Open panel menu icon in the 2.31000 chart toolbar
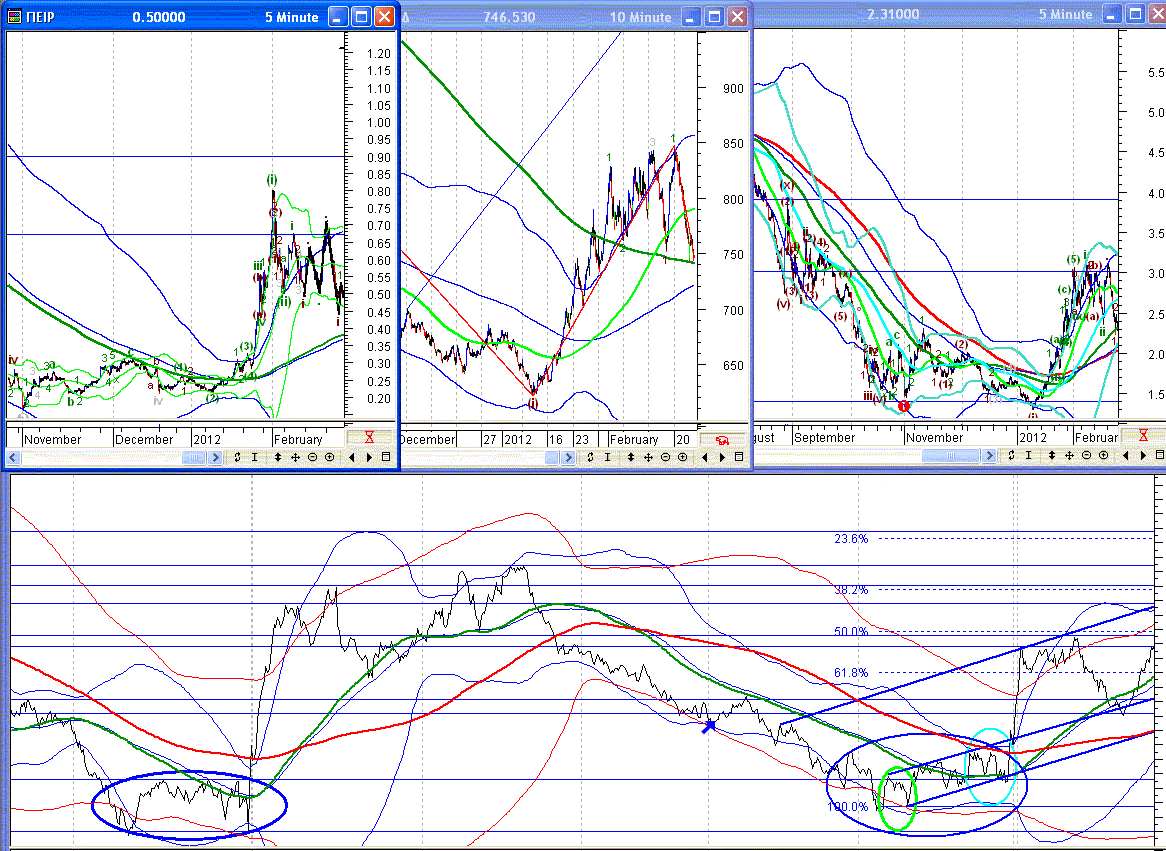Image resolution: width=1166 pixels, height=851 pixels. (1160, 455)
